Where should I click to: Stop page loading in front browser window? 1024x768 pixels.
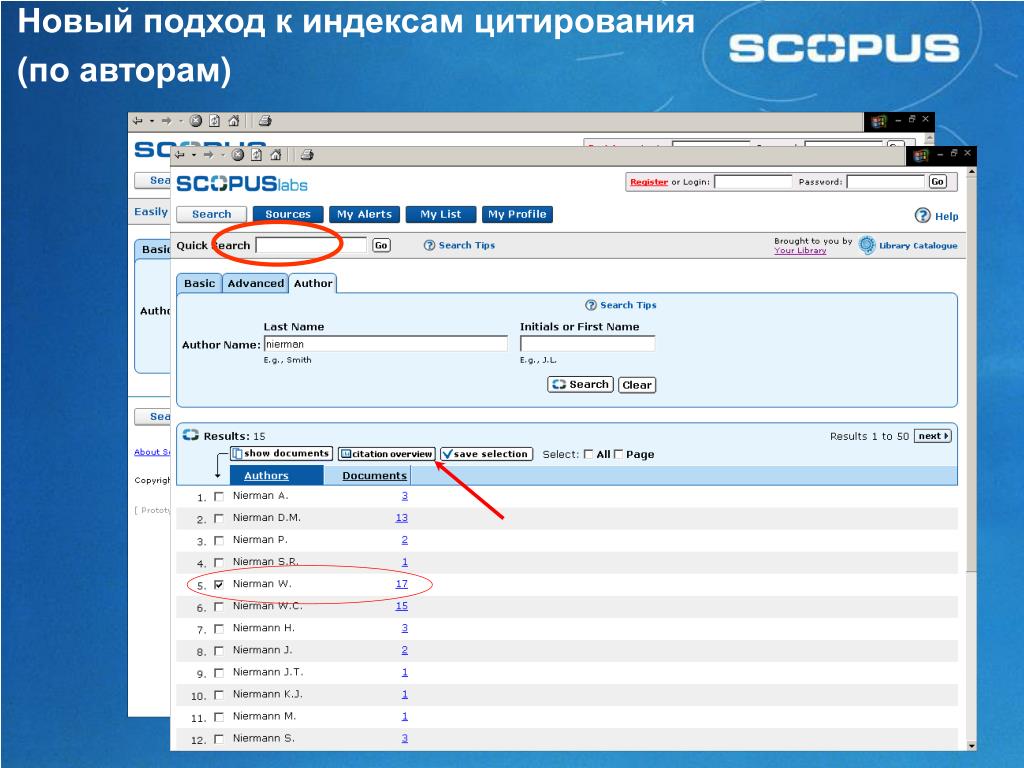(x=238, y=155)
